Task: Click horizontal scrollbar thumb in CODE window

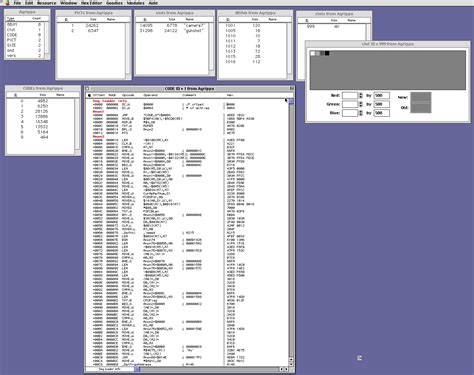Action: point(137,369)
